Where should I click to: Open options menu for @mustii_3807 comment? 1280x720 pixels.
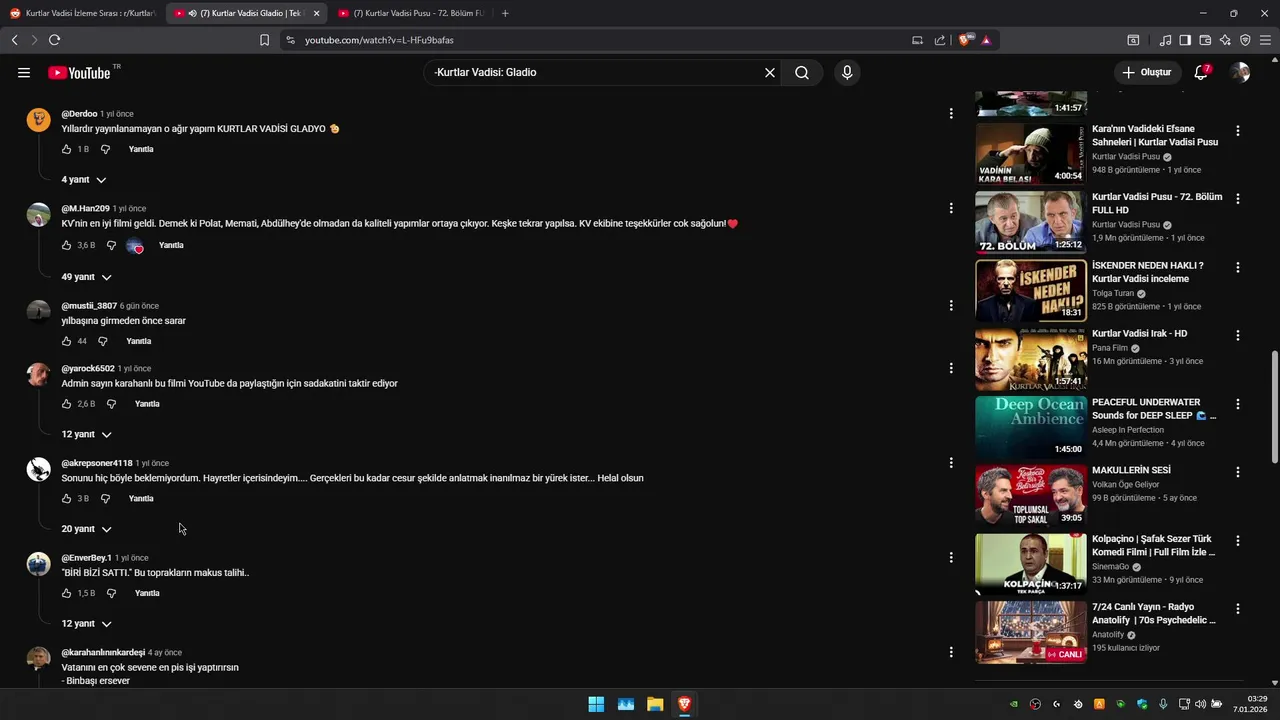pyautogui.click(x=951, y=306)
